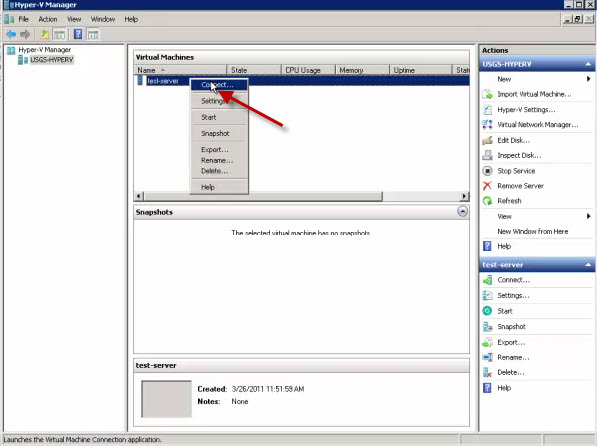Click the Remove Server action label
This screenshot has height=446, width=597.
(520, 186)
